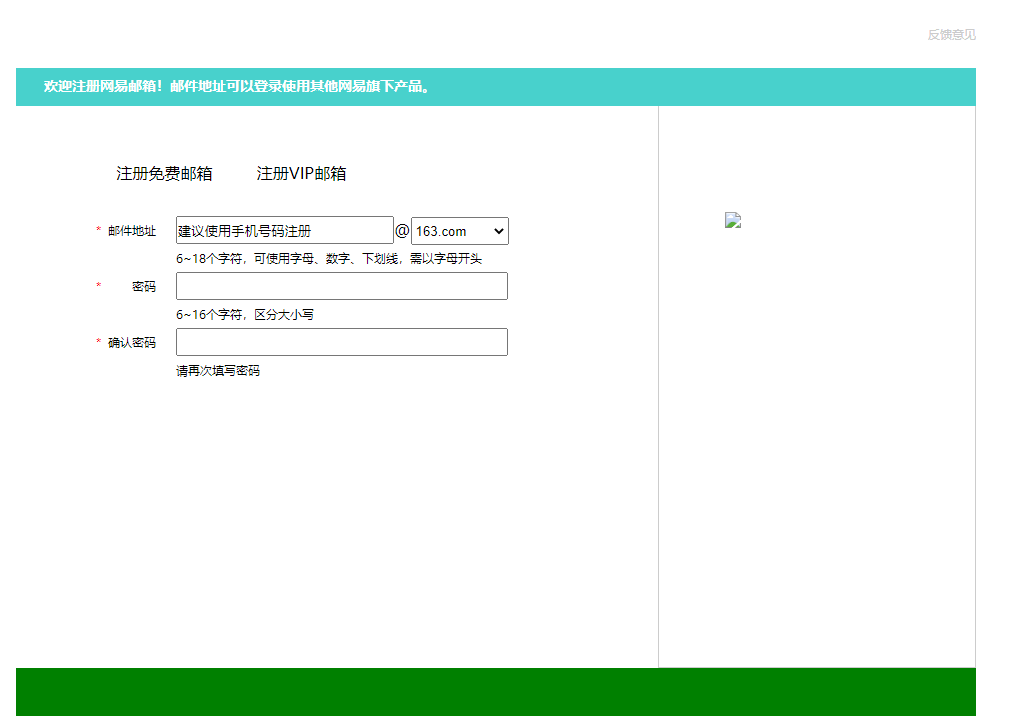
Task: Click the broken image in the right panel
Action: (x=733, y=220)
